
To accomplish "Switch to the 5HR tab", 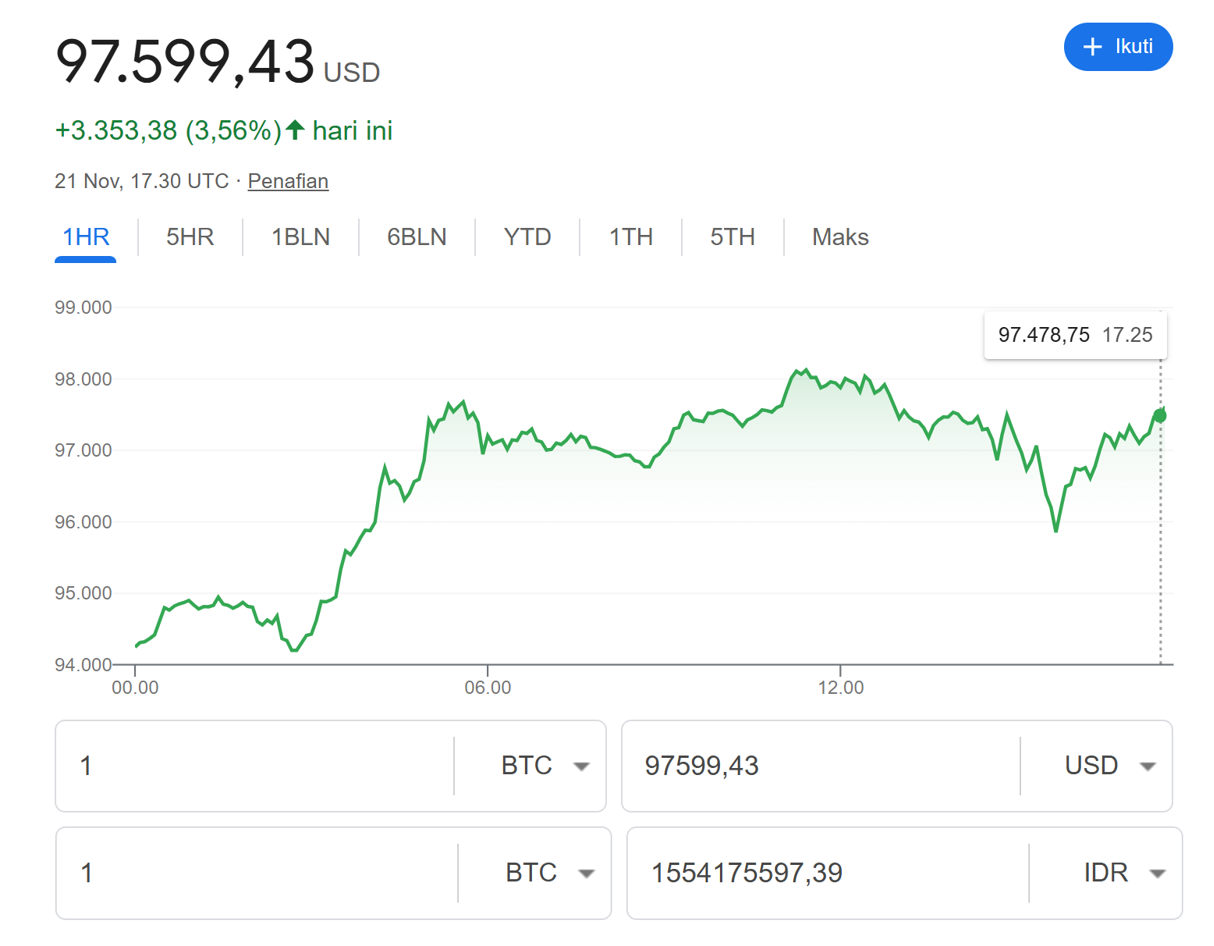I will tap(190, 237).
